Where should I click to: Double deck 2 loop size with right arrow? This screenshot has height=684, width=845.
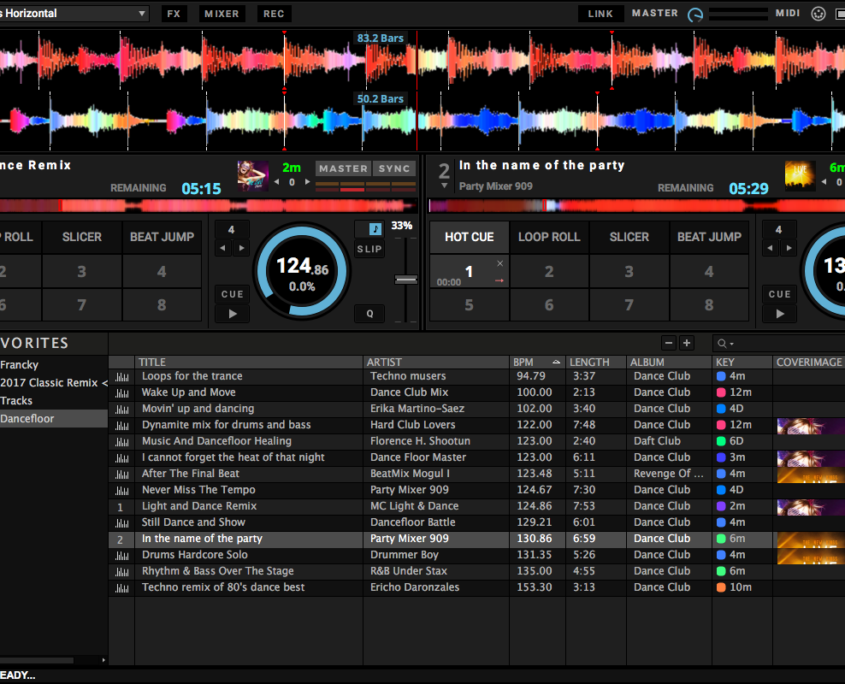click(789, 248)
